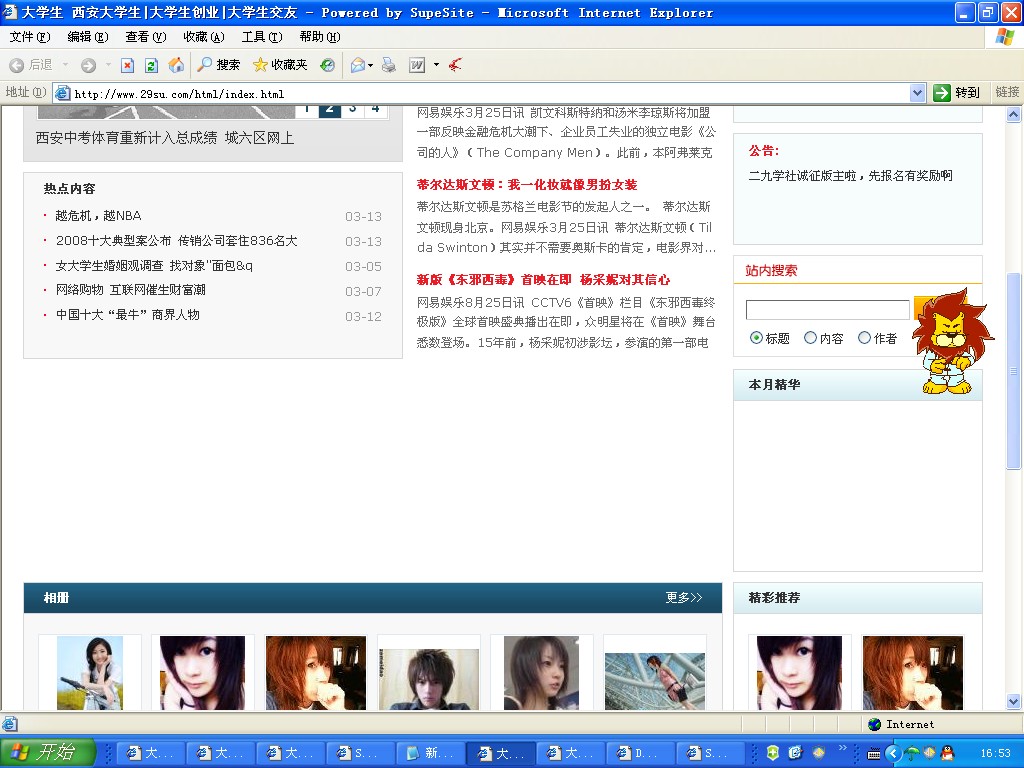This screenshot has width=1024, height=768.
Task: Click the IE icon in status bar
Action: pyautogui.click(x=9, y=724)
